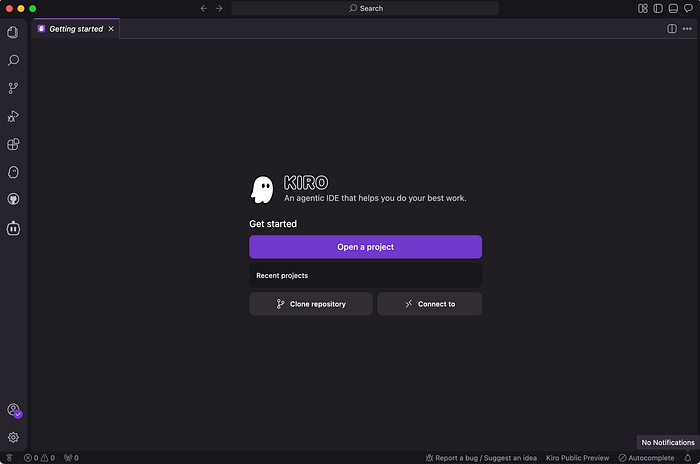Open the remote window indicator in the status bar
This screenshot has width=700, height=464.
pyautogui.click(x=9, y=458)
